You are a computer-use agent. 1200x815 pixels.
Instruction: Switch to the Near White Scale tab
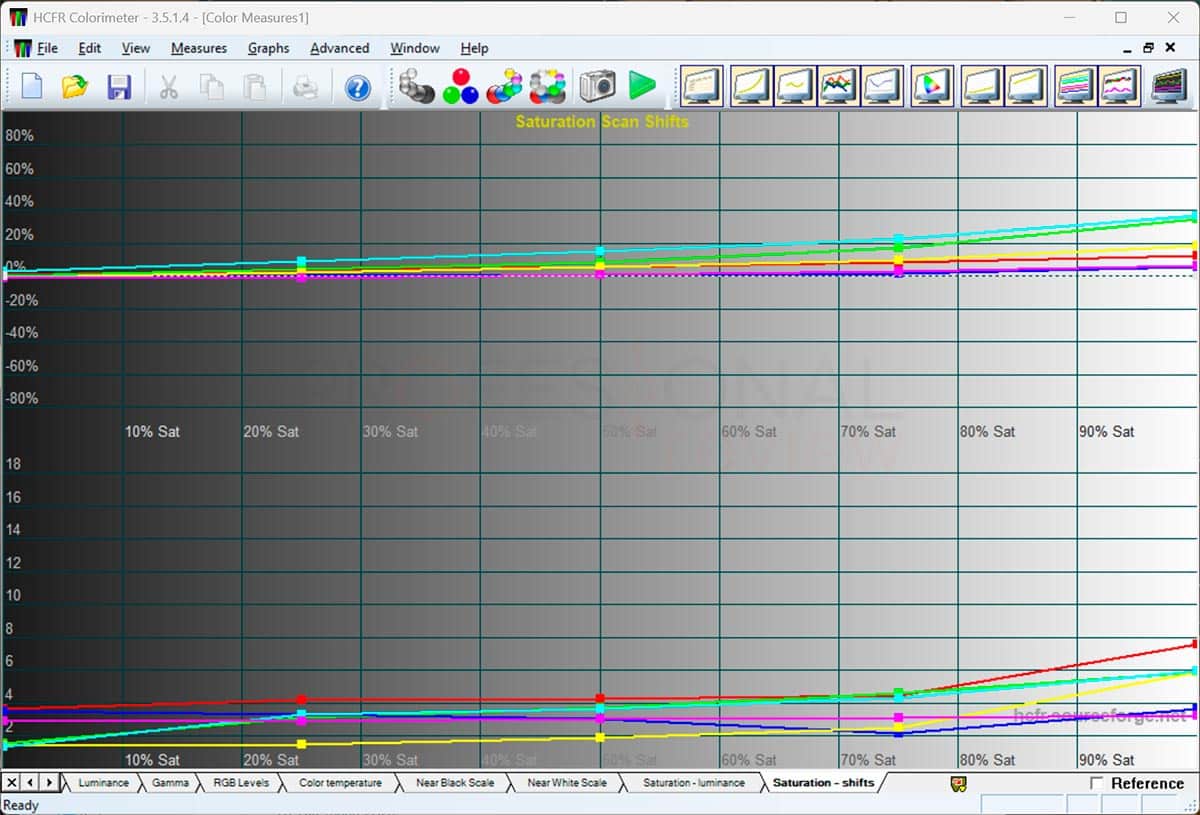(x=567, y=783)
